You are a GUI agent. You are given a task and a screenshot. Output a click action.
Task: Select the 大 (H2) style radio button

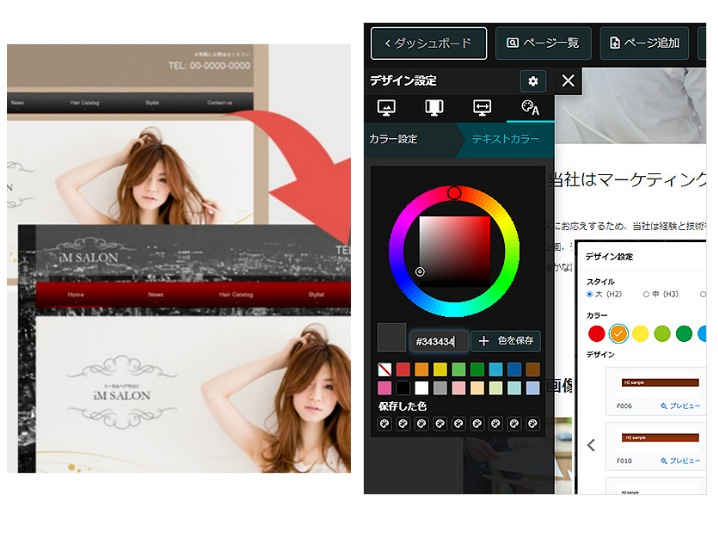click(590, 294)
